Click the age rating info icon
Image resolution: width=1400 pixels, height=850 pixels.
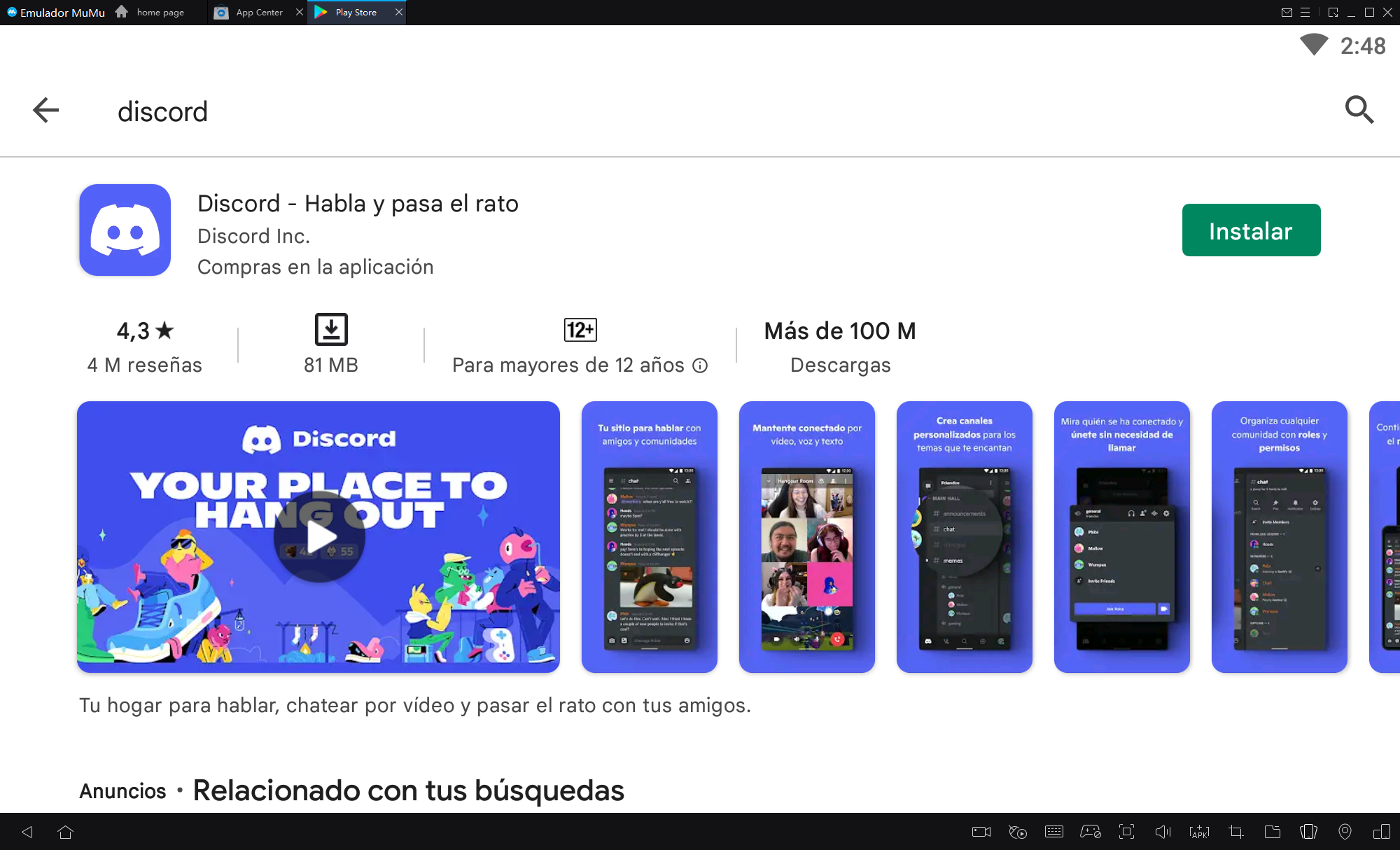700,365
